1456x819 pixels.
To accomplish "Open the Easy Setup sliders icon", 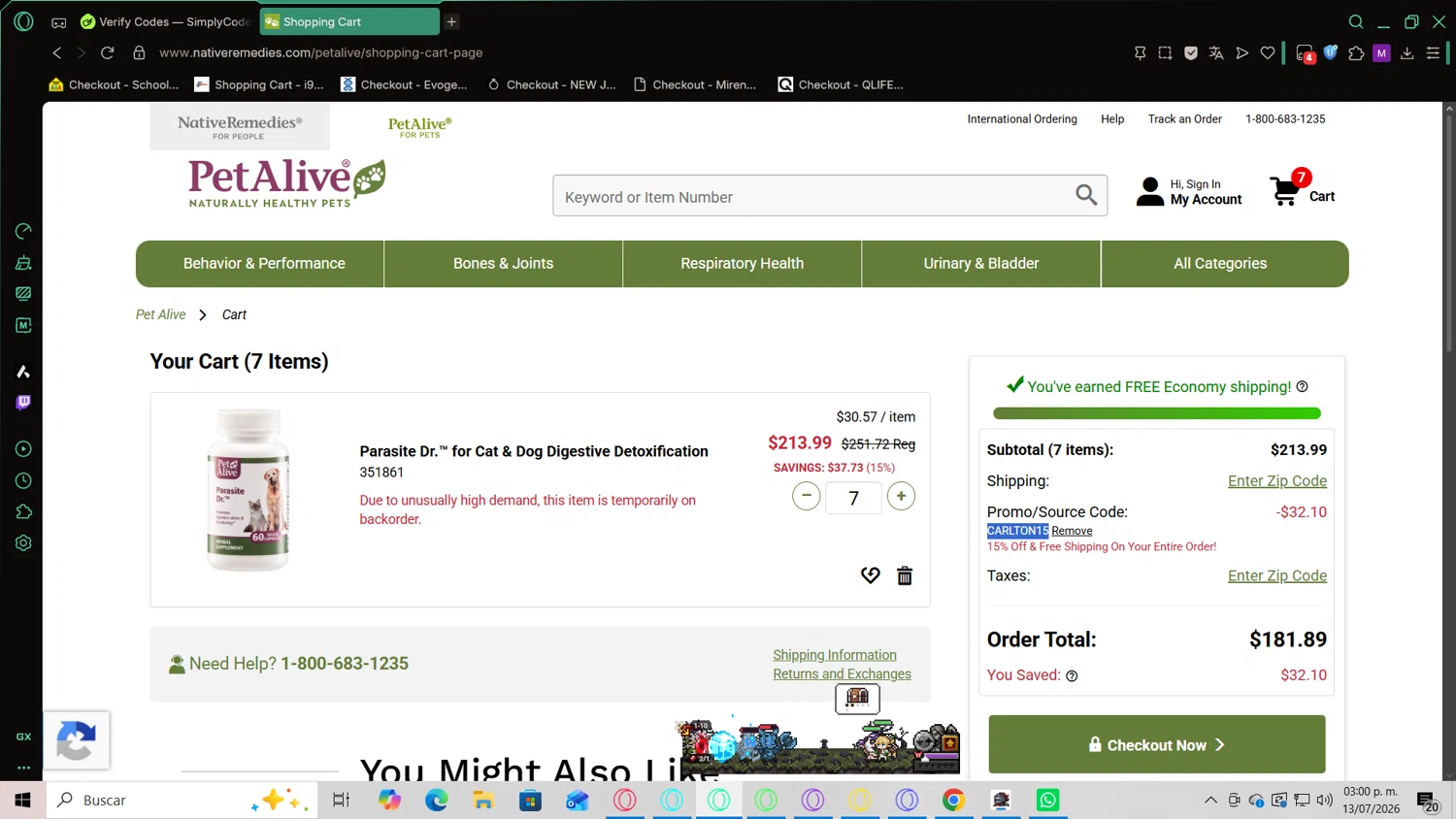I will point(1433,53).
